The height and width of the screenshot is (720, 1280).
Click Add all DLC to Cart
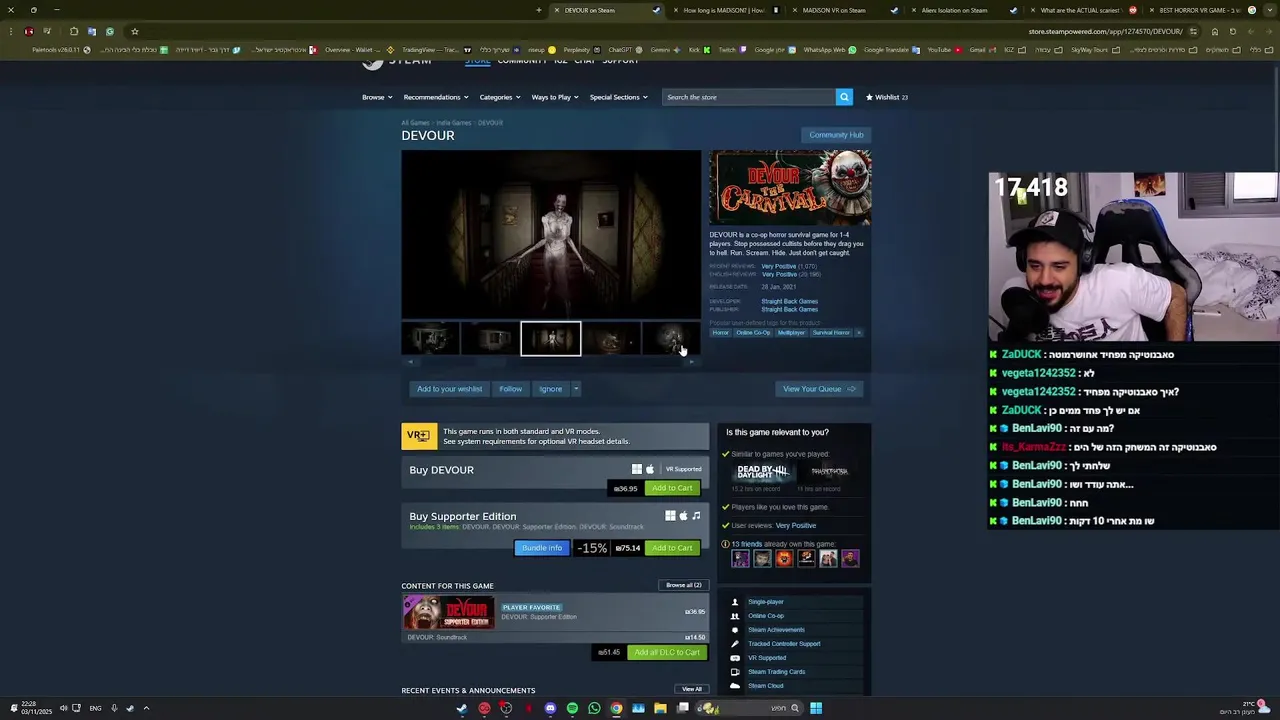click(667, 652)
